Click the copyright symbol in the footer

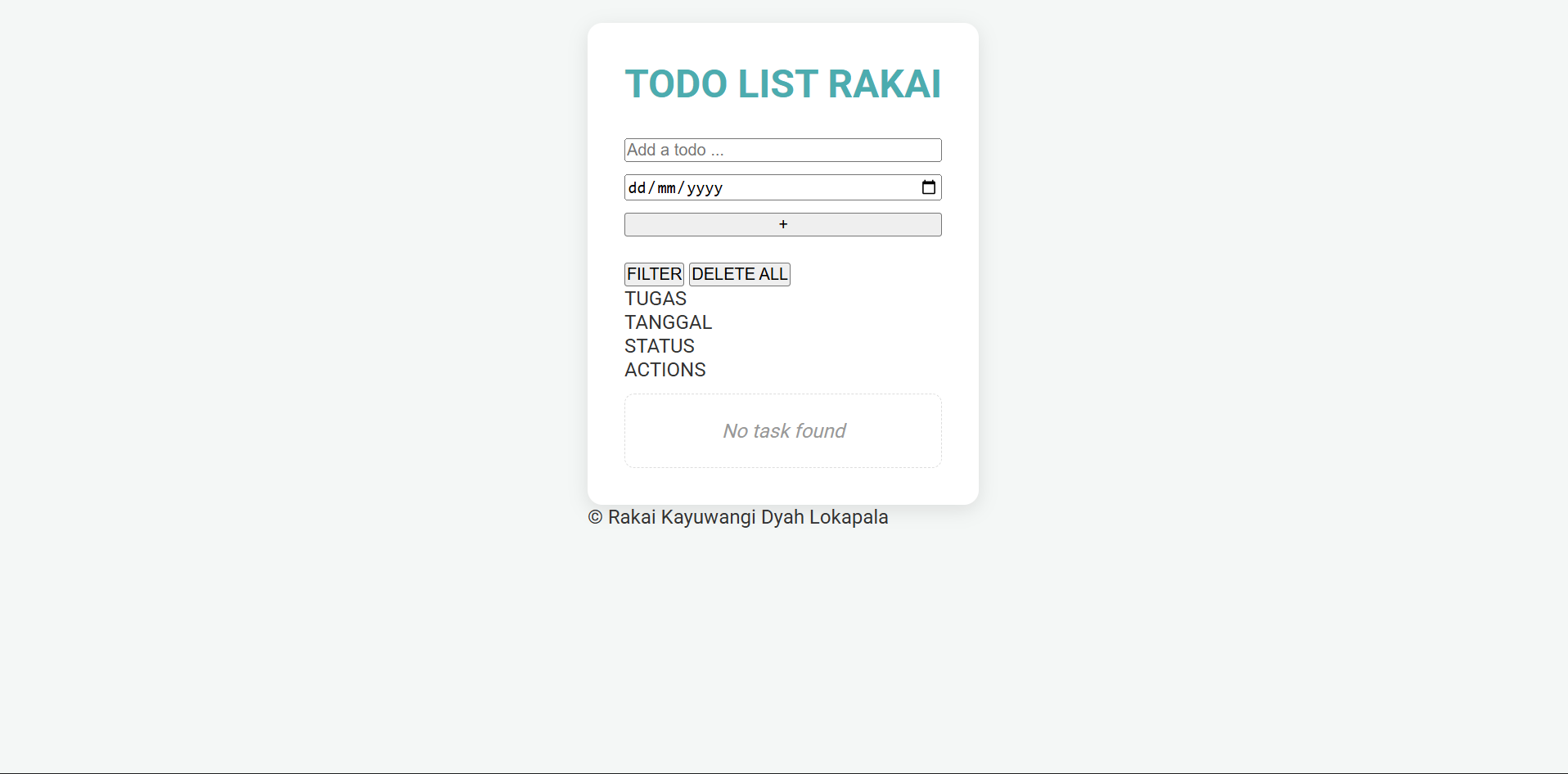(595, 517)
